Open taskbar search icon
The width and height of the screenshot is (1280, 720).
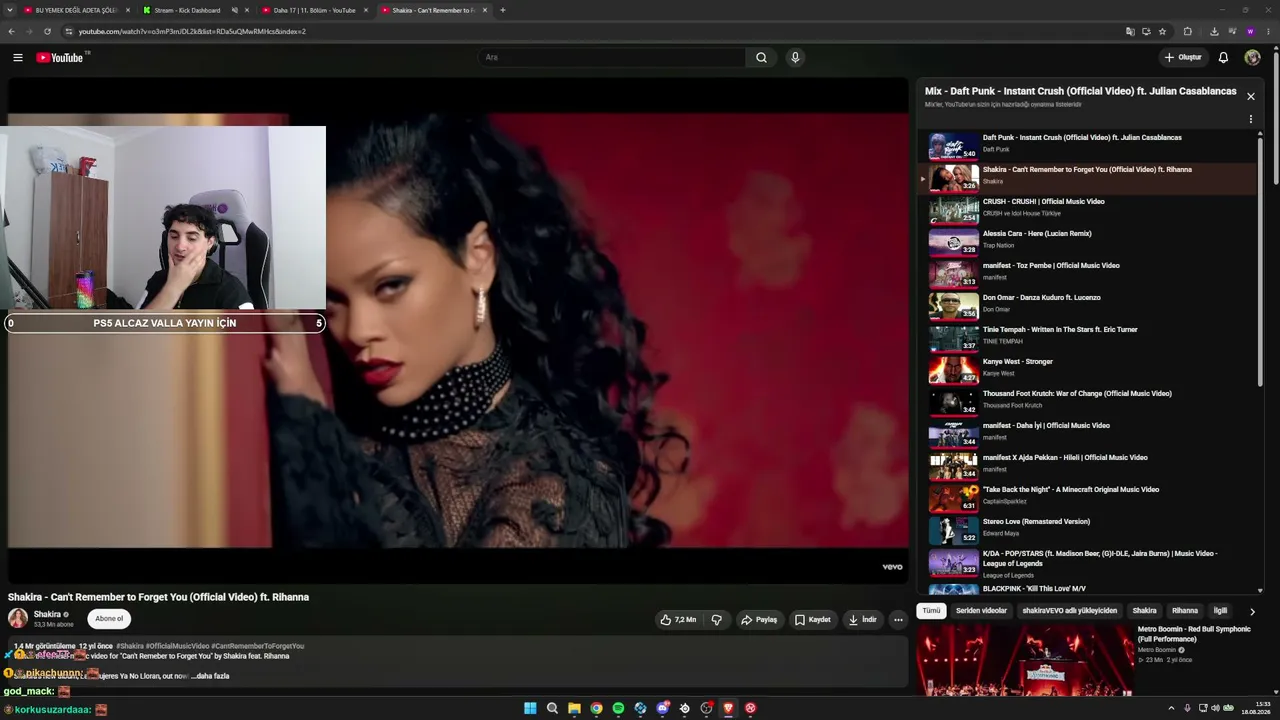pyautogui.click(x=552, y=708)
